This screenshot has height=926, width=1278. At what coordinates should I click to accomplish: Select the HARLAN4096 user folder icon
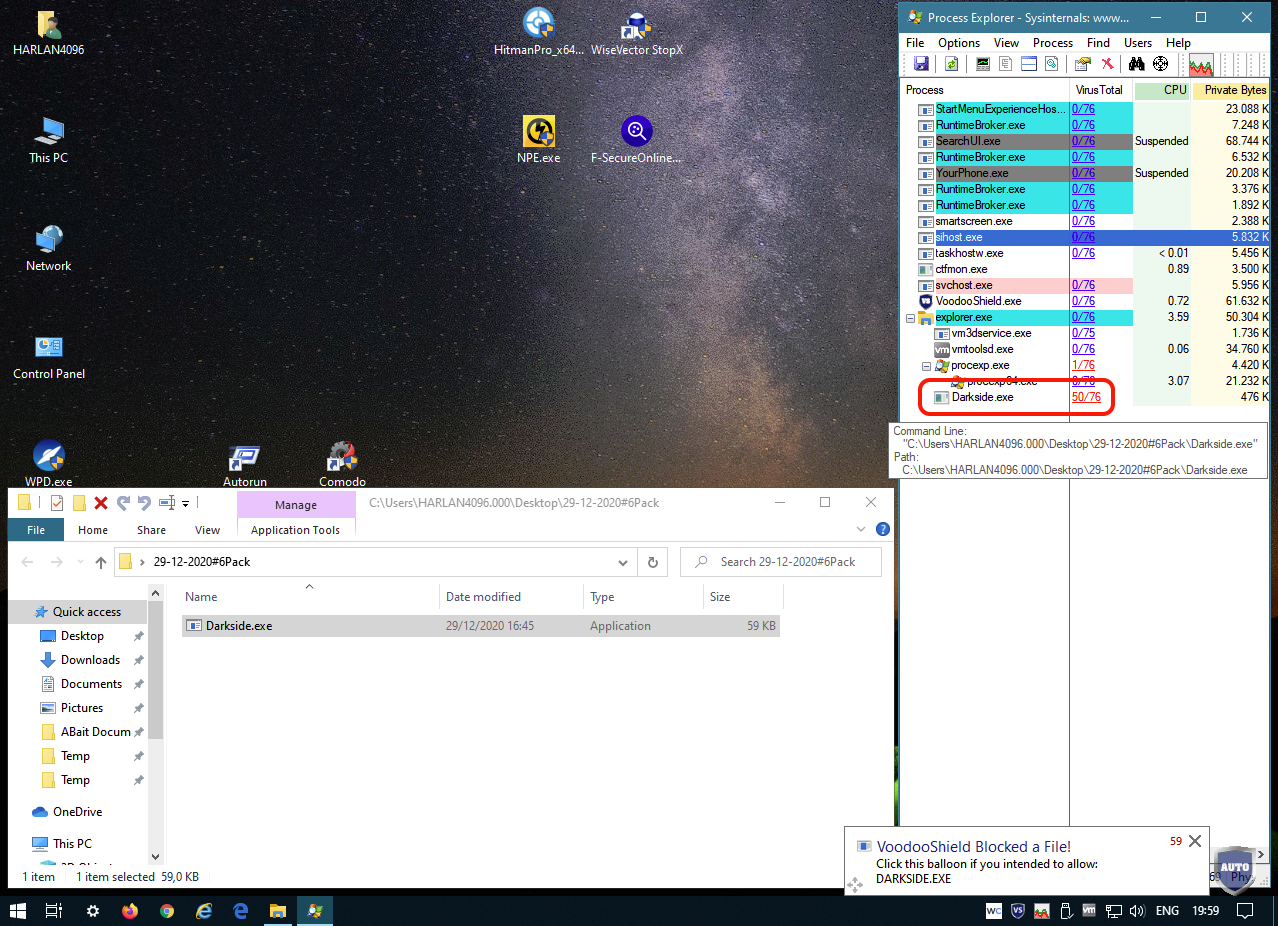click(x=49, y=31)
